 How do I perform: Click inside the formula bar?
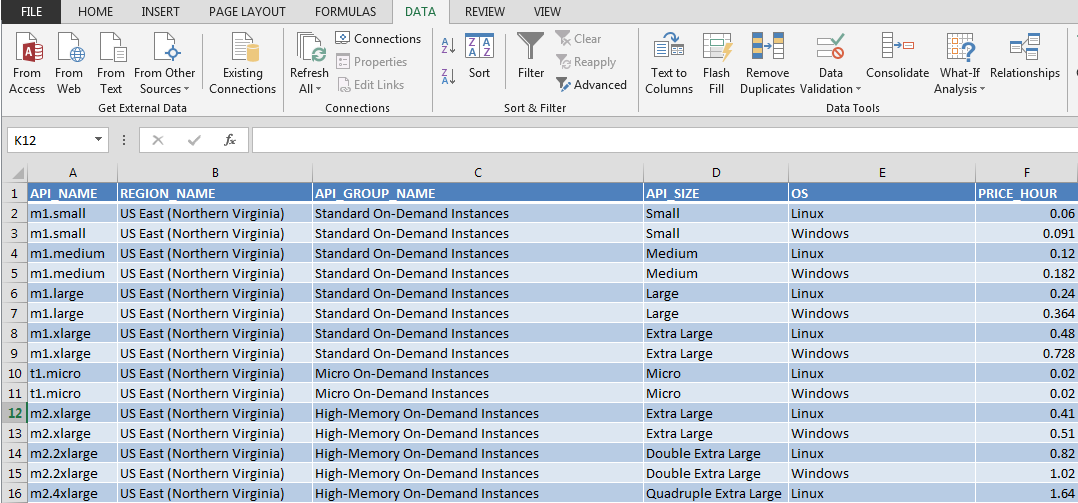(x=660, y=141)
